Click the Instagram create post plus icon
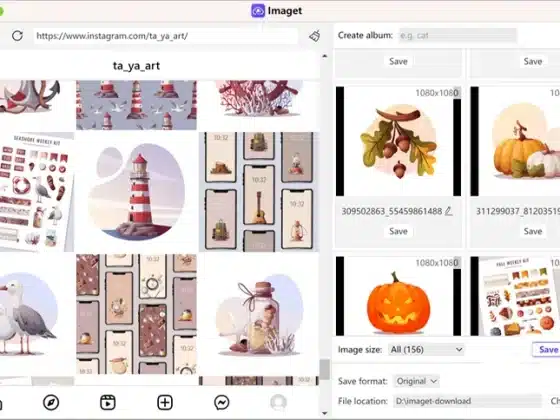The image size is (560, 420). 165,402
